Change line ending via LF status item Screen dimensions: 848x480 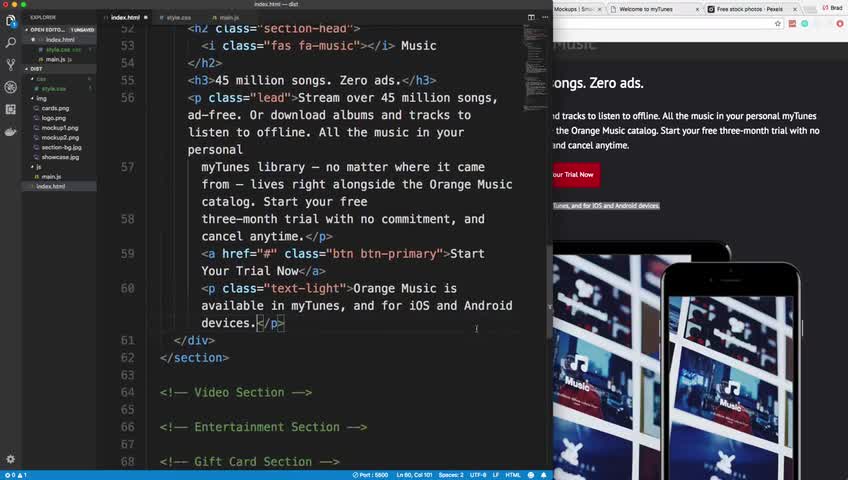[496, 475]
